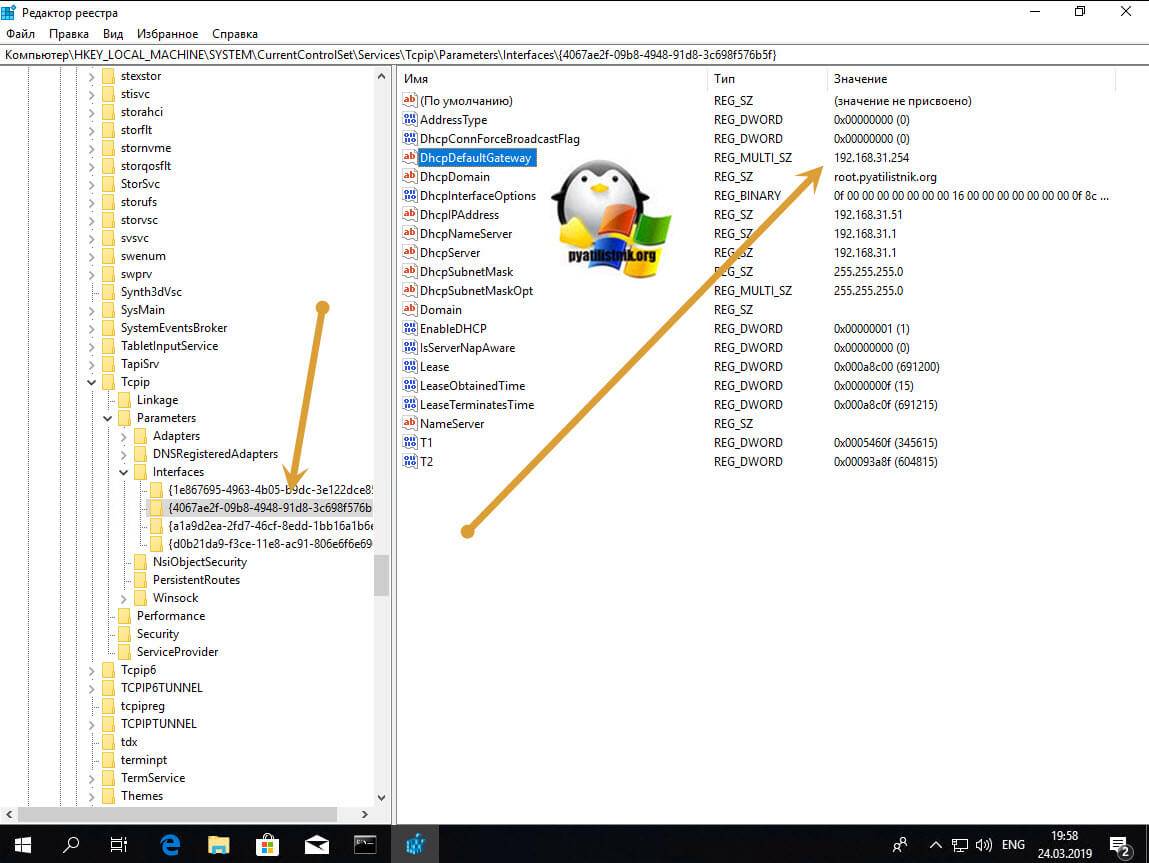The width and height of the screenshot is (1149, 863).
Task: Open File Explorer taskbar icon
Action: tap(218, 845)
